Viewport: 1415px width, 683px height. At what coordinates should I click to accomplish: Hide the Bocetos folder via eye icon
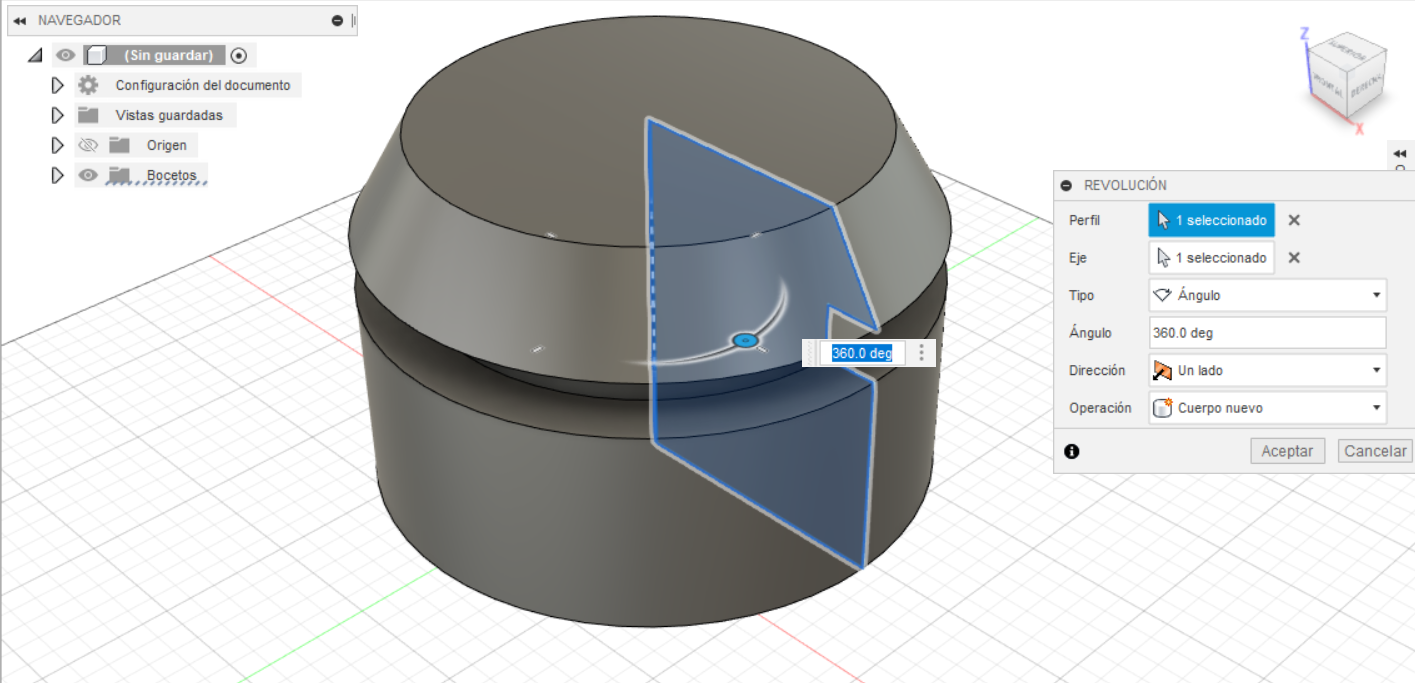(x=88, y=175)
